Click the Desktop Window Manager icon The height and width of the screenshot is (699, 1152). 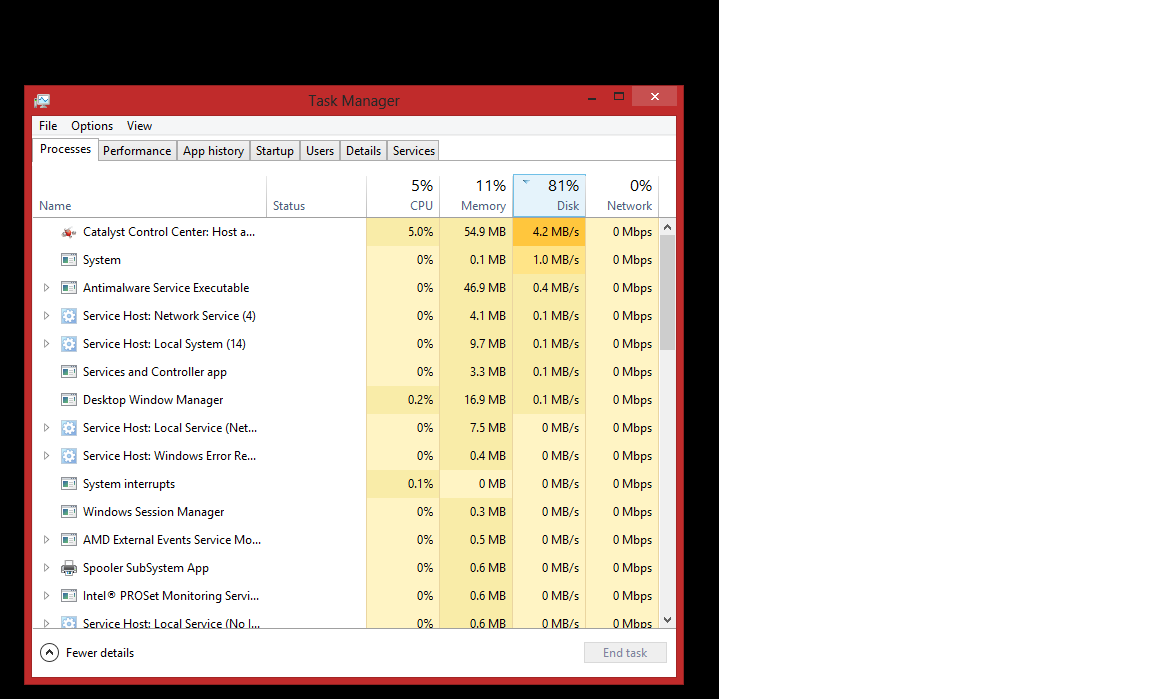(x=68, y=400)
